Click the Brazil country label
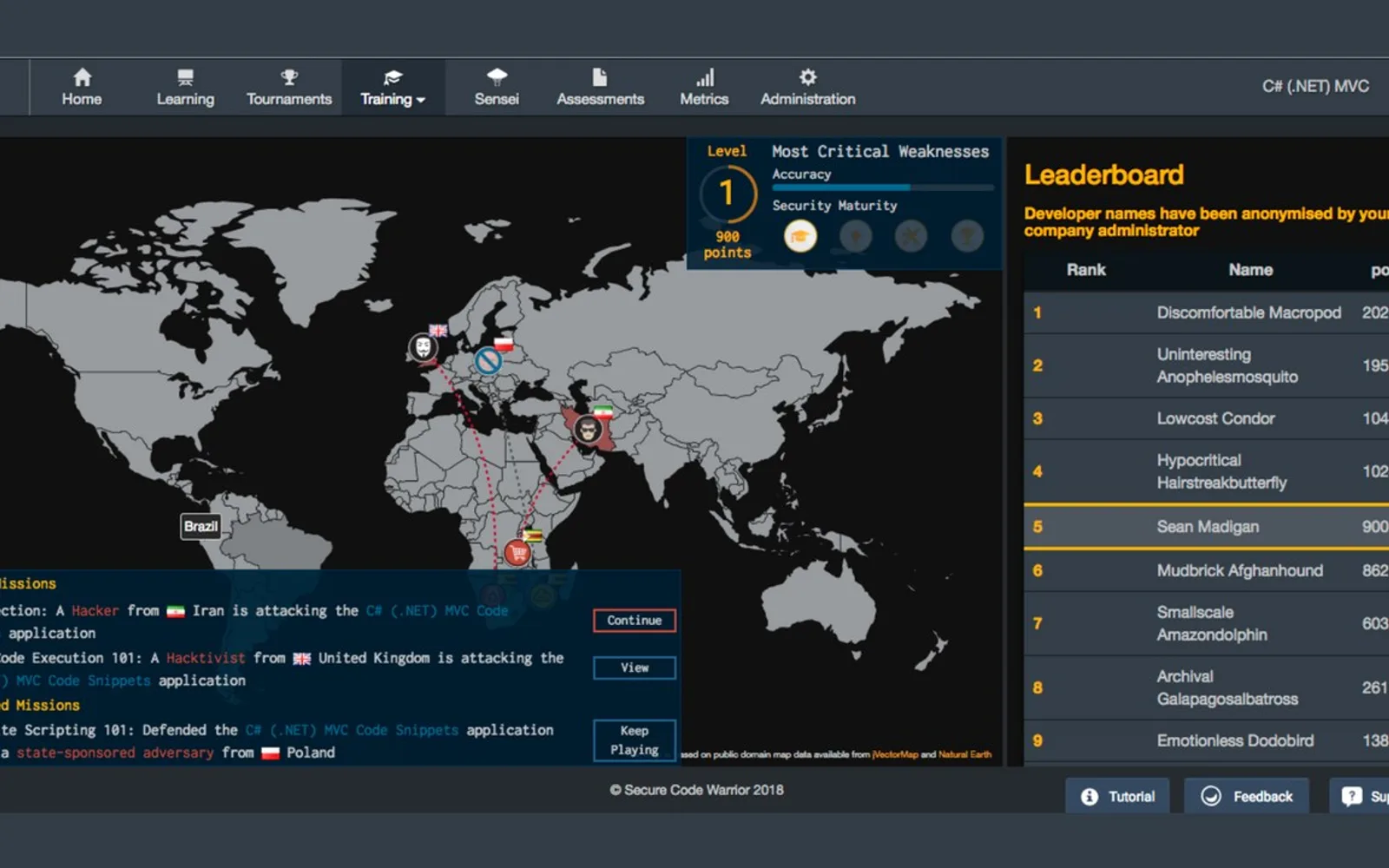The width and height of the screenshot is (1389, 868). click(x=201, y=526)
